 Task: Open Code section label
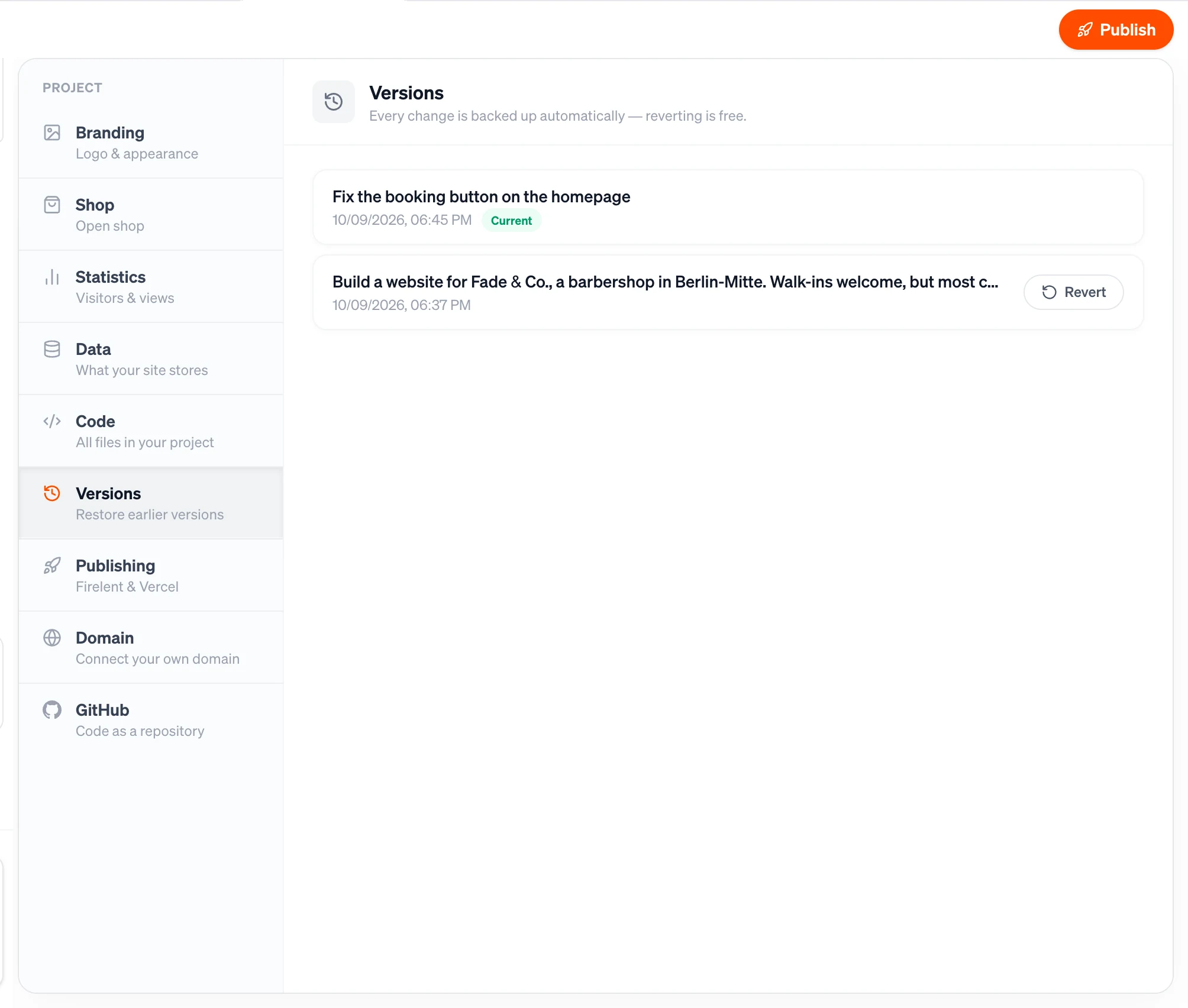[x=95, y=421]
